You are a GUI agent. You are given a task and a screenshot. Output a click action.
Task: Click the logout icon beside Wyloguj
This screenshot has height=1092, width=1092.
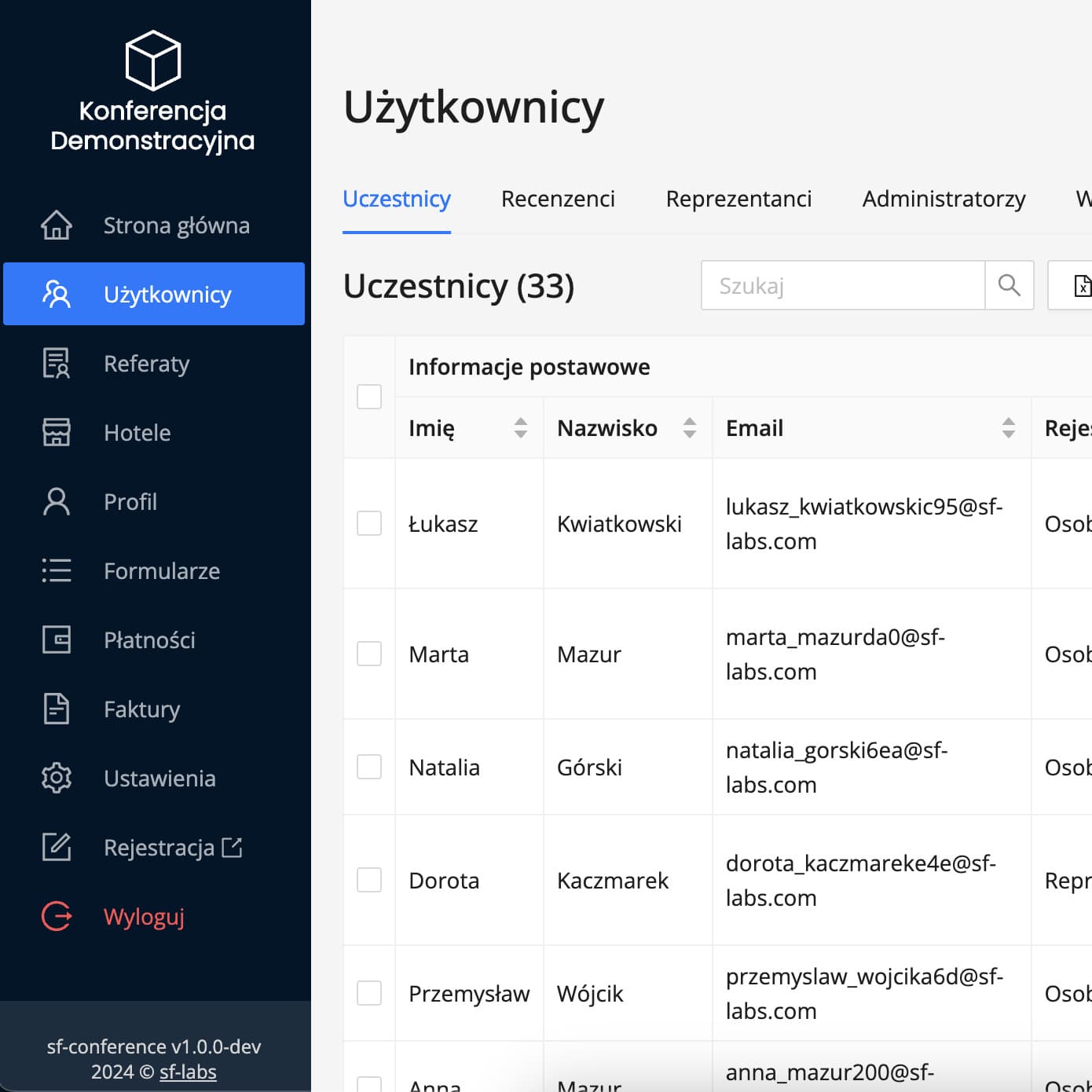[57, 916]
